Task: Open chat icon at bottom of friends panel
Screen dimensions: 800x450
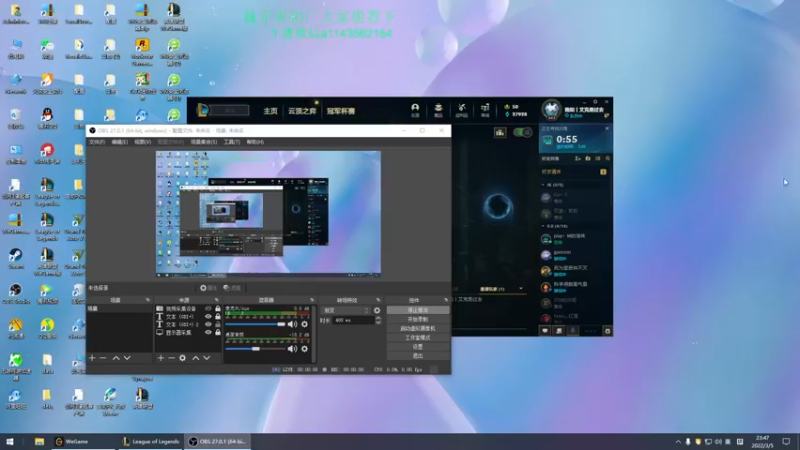Action: [545, 331]
